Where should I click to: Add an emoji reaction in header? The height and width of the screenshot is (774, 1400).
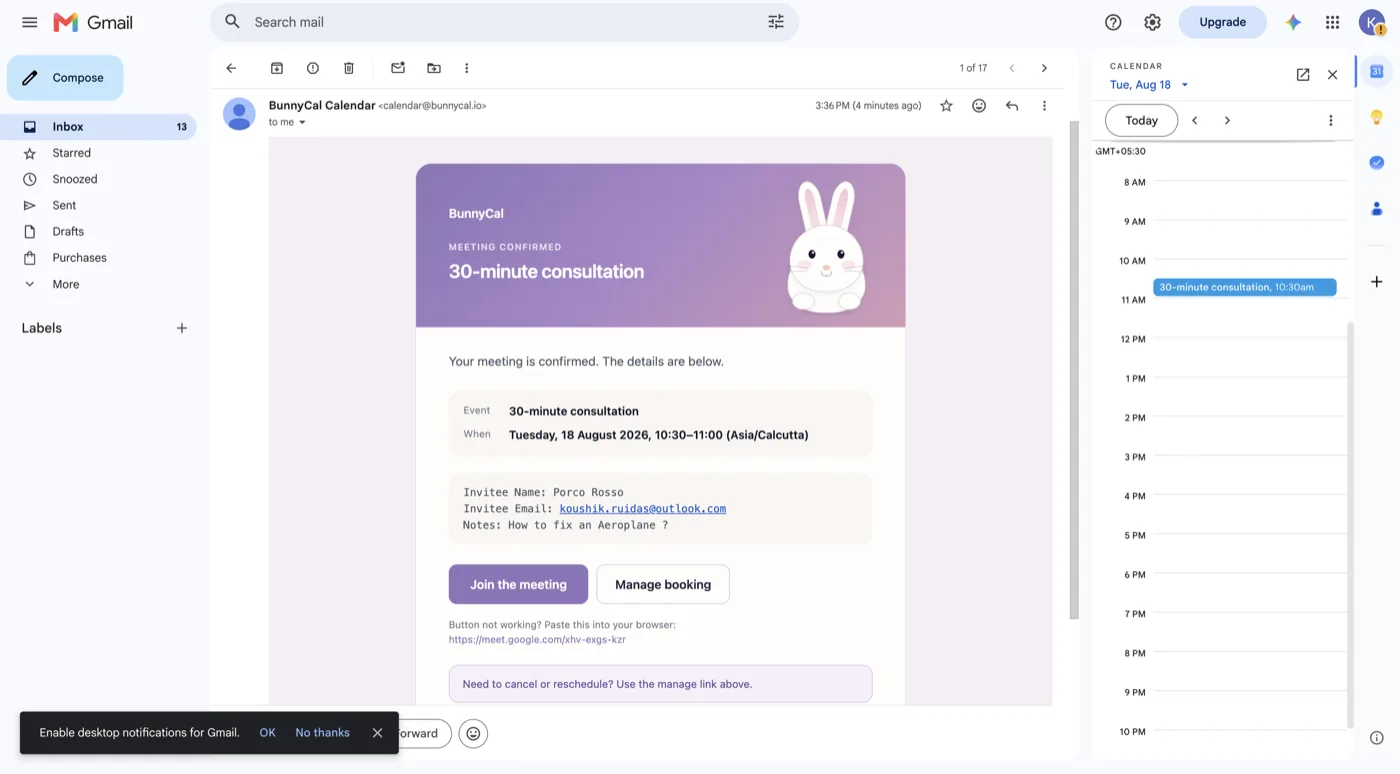tap(979, 106)
